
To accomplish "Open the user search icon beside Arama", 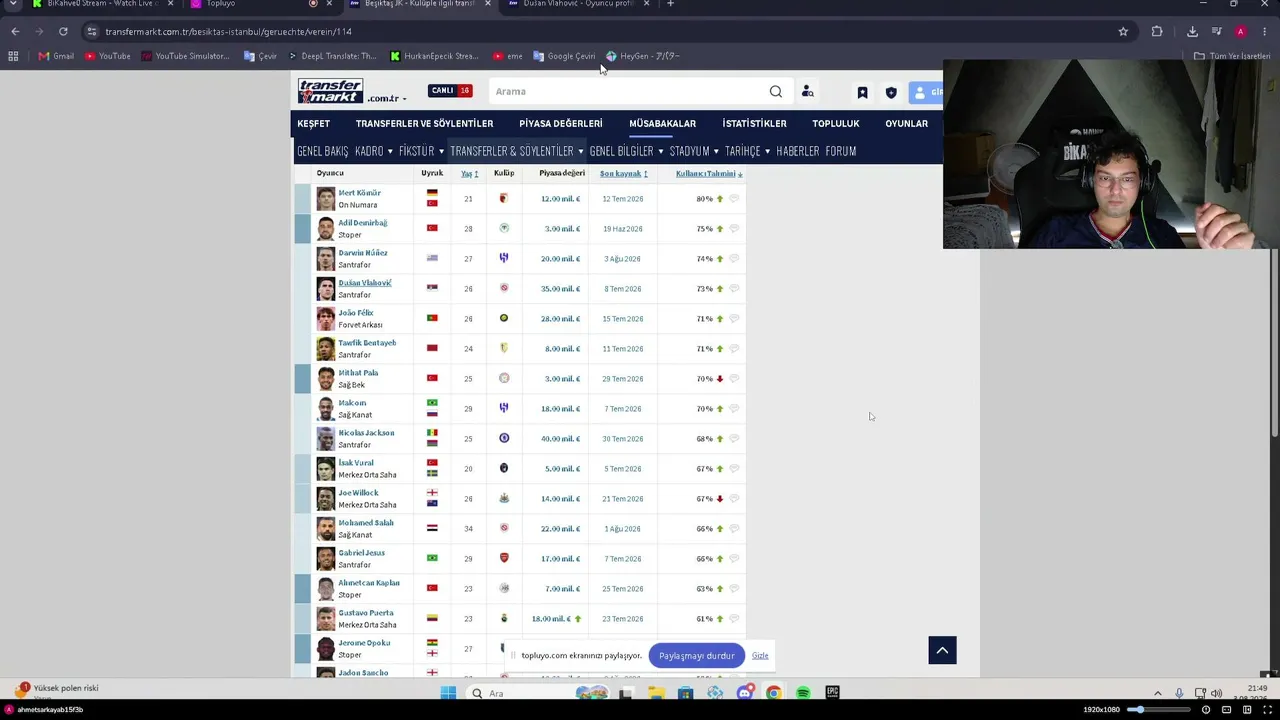I will point(808,92).
